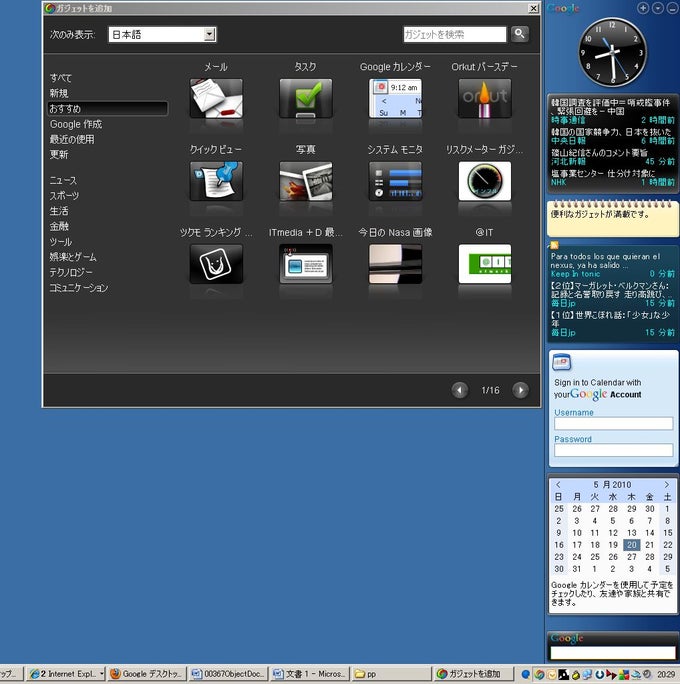Select the おすすめ category
680x684 pixels.
[x=107, y=109]
